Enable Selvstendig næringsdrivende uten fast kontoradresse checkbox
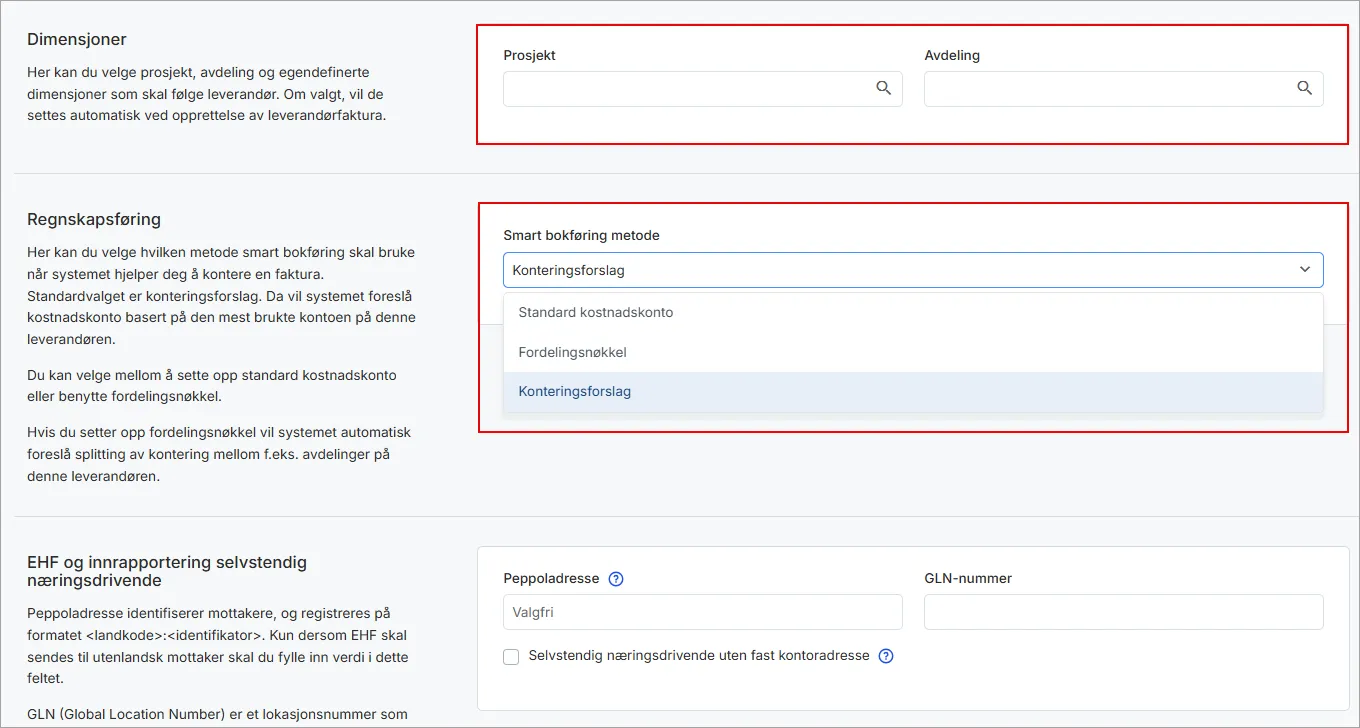 511,657
